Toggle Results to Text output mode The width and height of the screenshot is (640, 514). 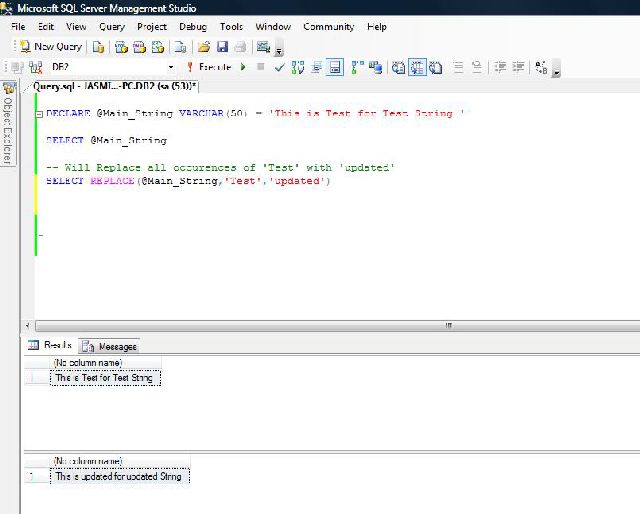(x=399, y=67)
